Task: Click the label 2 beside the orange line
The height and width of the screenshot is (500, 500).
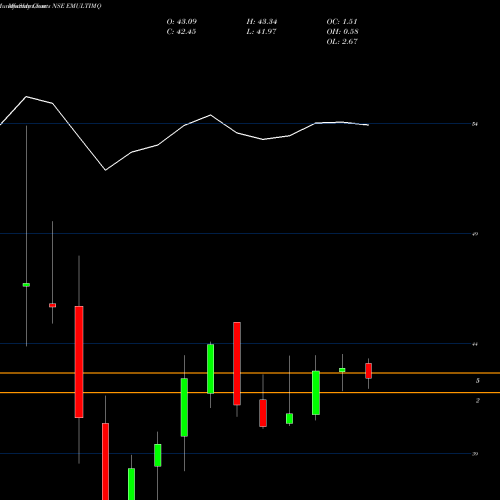Action: tap(478, 400)
